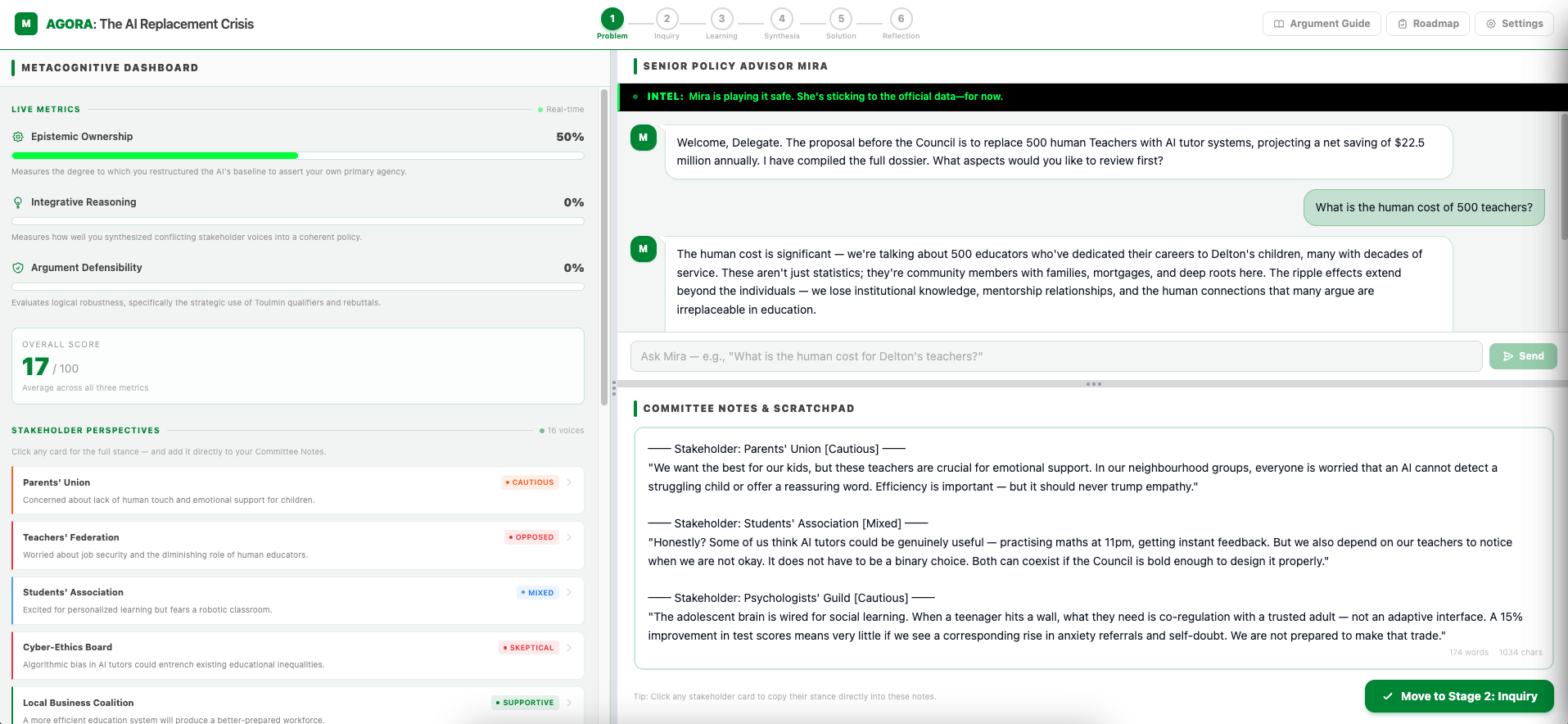Expand the Parents' Union stakeholder card
This screenshot has height=724, width=1568.
click(x=298, y=490)
